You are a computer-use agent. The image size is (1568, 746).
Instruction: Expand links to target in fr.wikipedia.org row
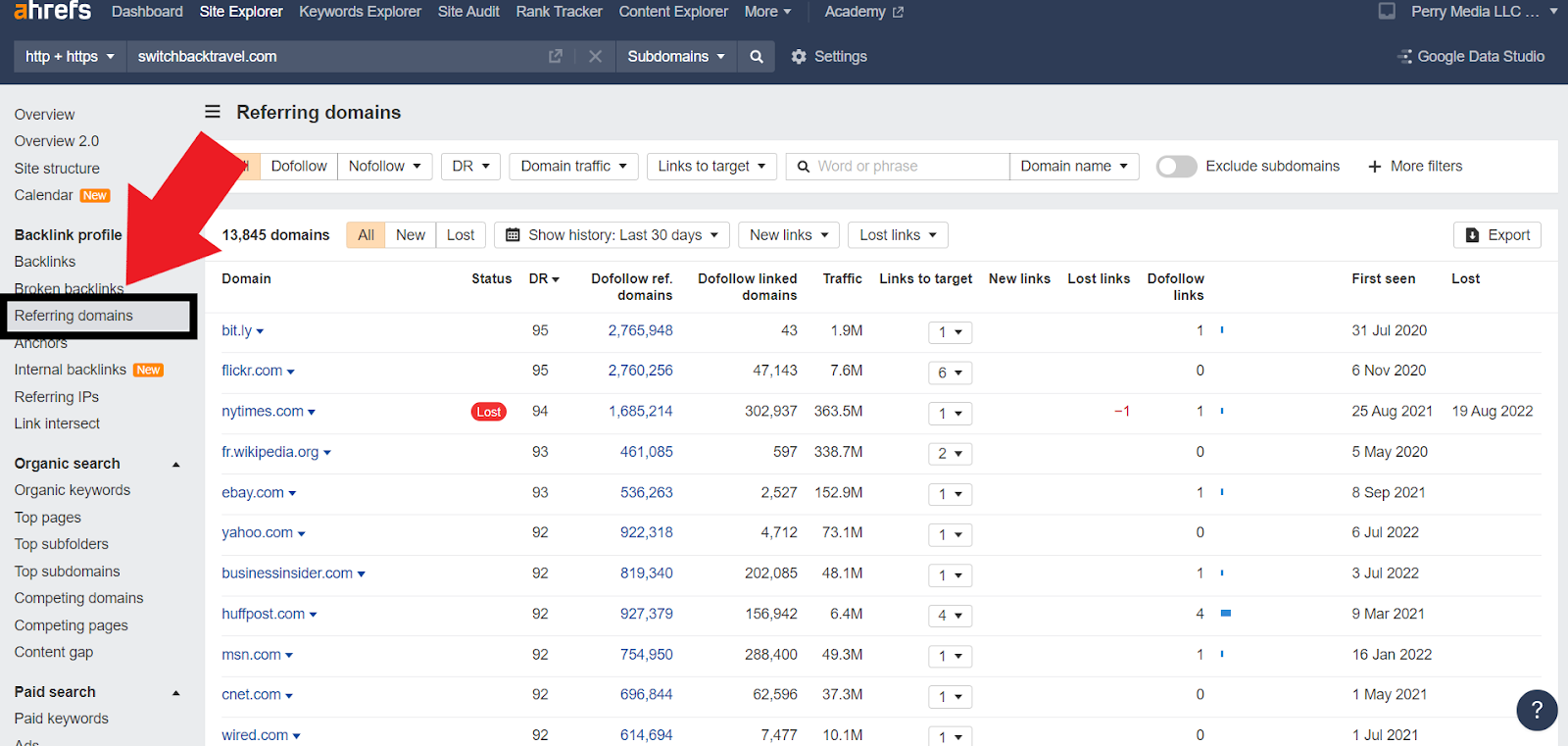click(x=950, y=454)
